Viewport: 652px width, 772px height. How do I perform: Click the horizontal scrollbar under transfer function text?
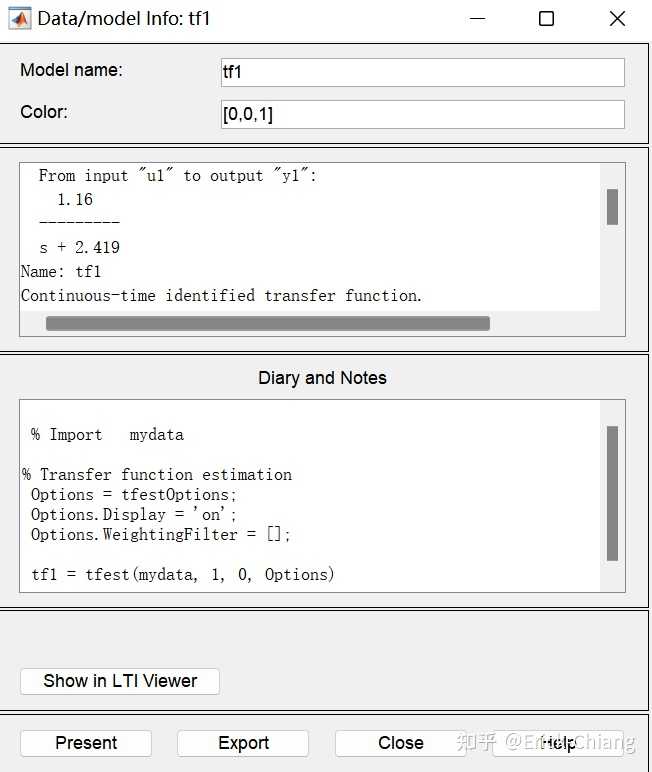click(x=268, y=323)
